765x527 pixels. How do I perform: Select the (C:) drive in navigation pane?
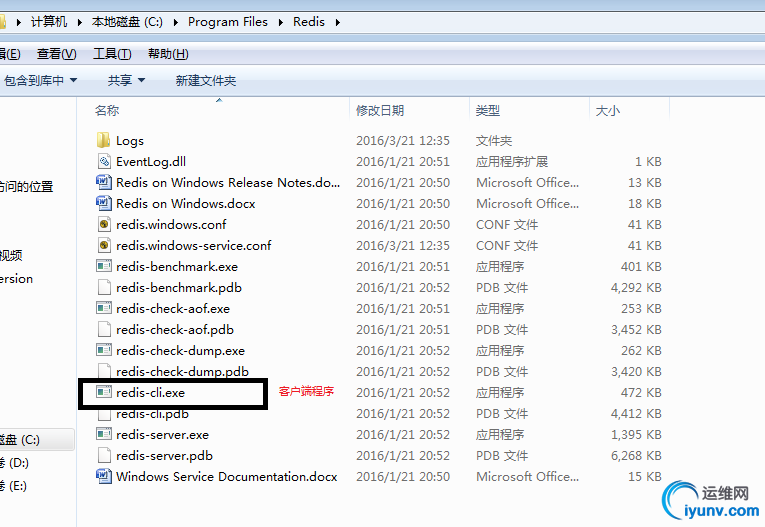[x=35, y=440]
